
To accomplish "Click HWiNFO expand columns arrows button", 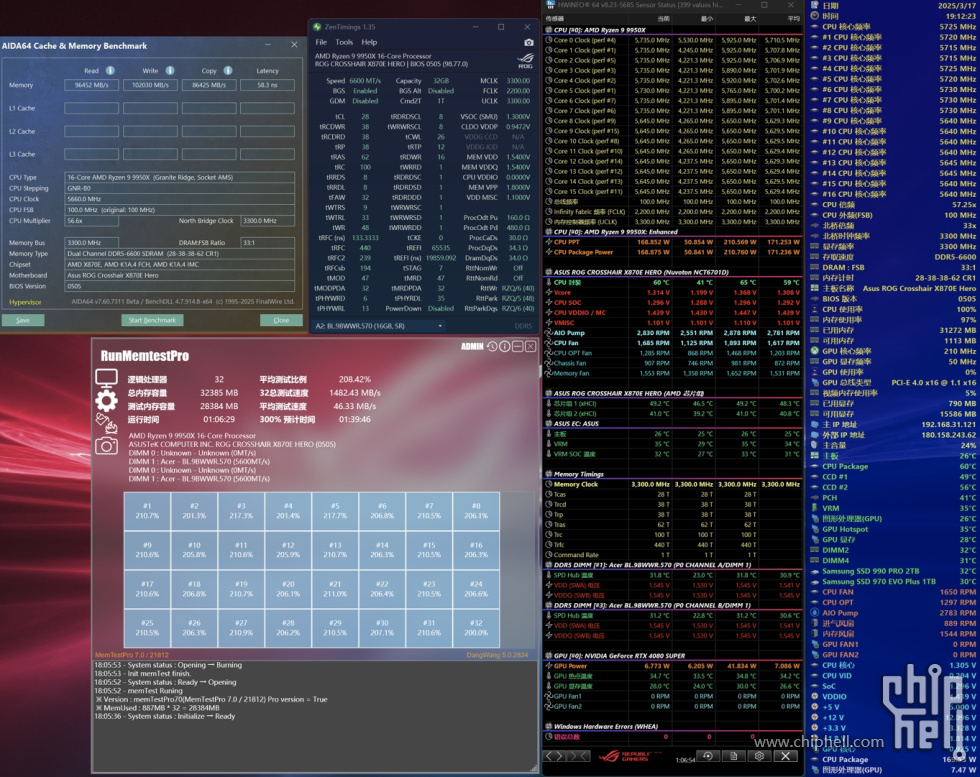I will tap(554, 756).
